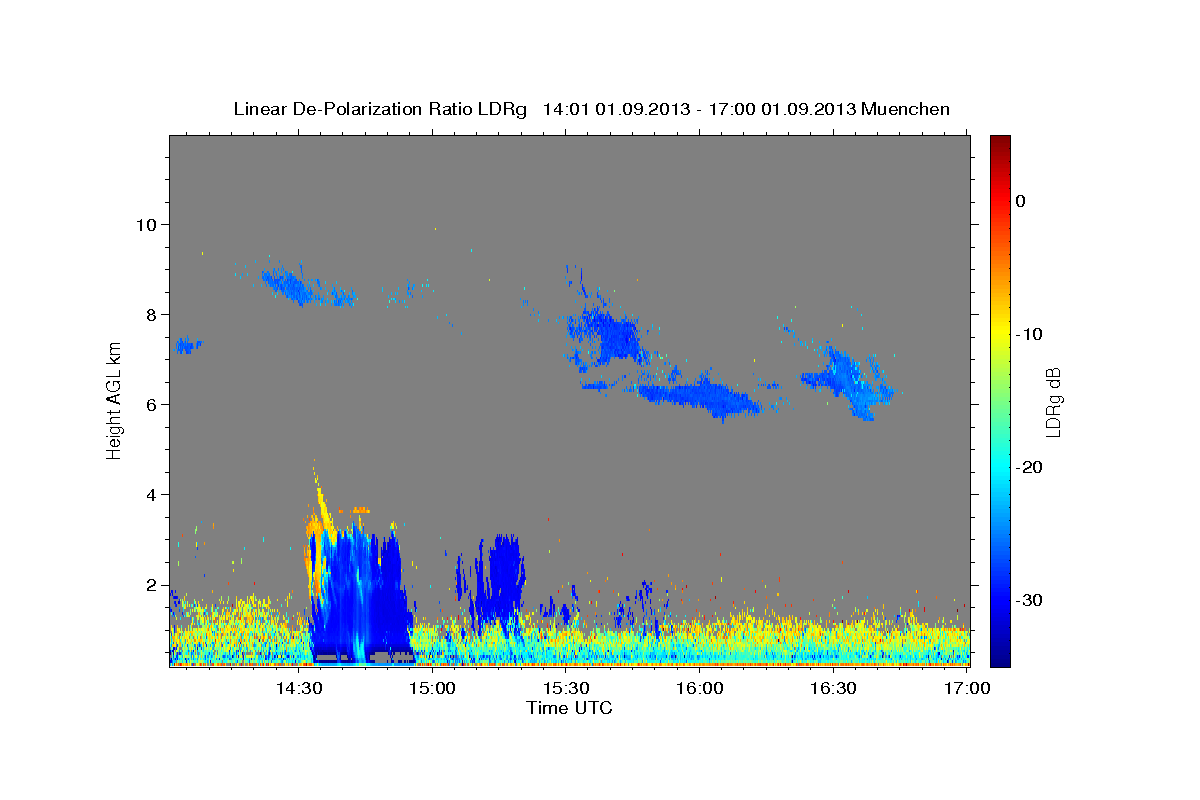Click the plot title 'Linear De-Polarization Ratio LDRg'
1200x800 pixels.
coord(379,109)
